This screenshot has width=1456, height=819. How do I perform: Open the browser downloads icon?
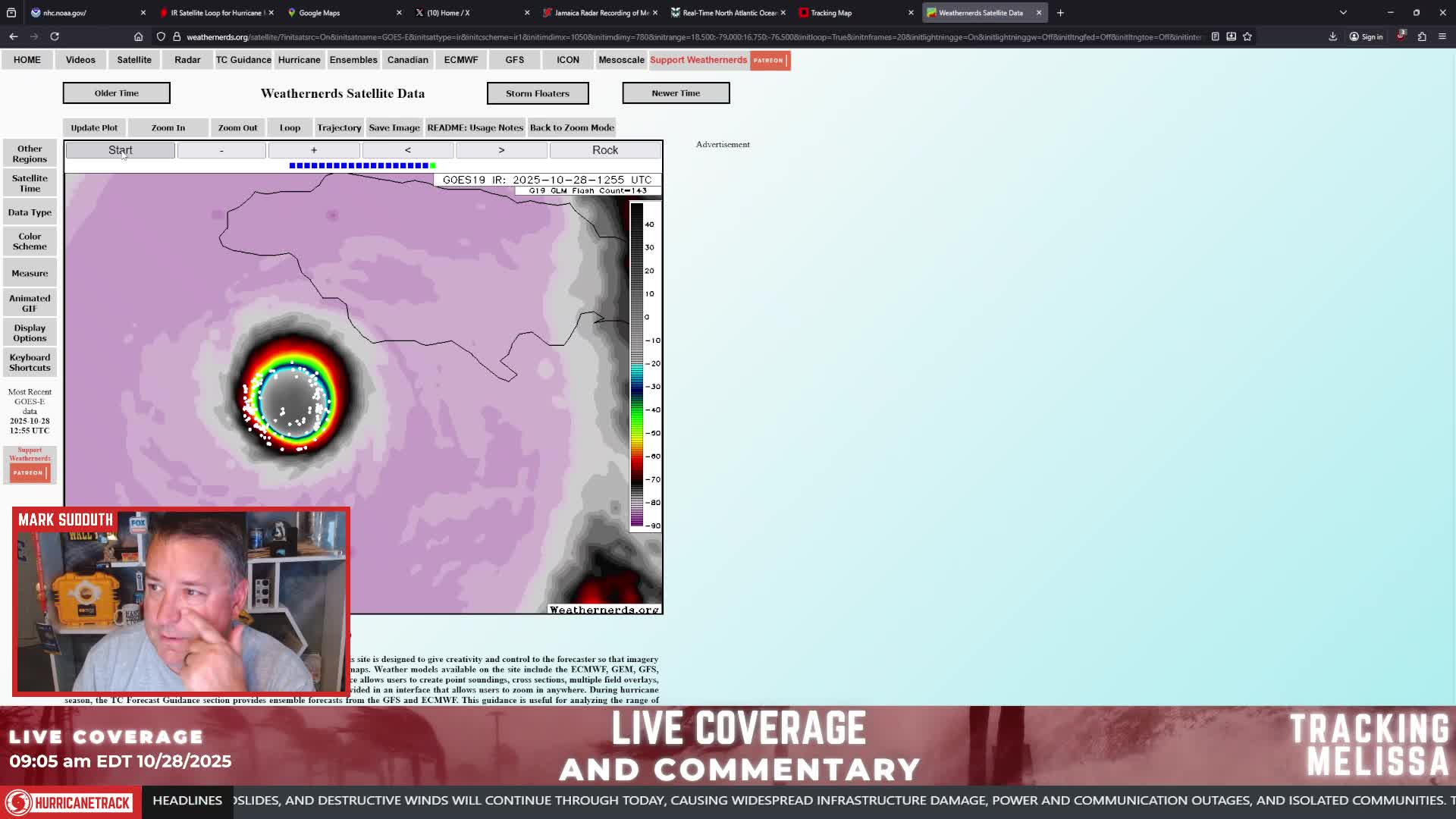tap(1332, 36)
